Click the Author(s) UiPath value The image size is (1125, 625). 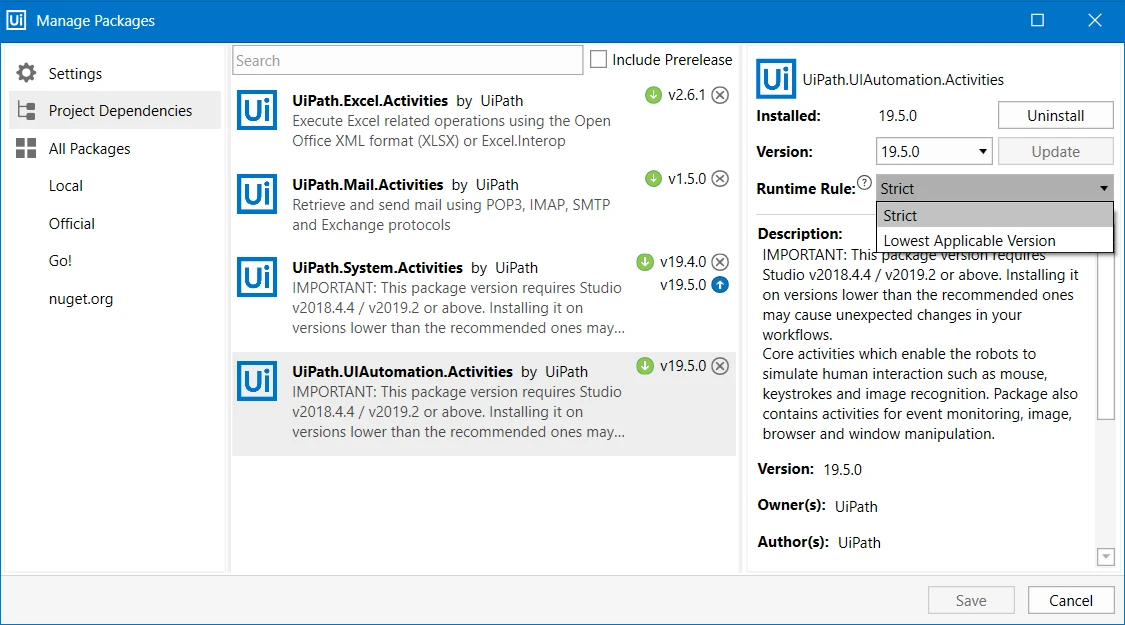tap(859, 542)
